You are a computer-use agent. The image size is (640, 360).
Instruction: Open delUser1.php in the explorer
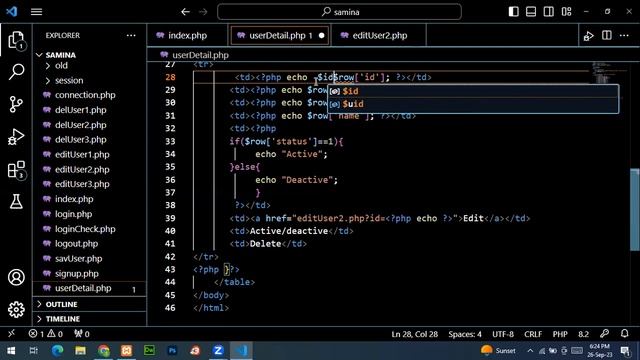point(80,110)
